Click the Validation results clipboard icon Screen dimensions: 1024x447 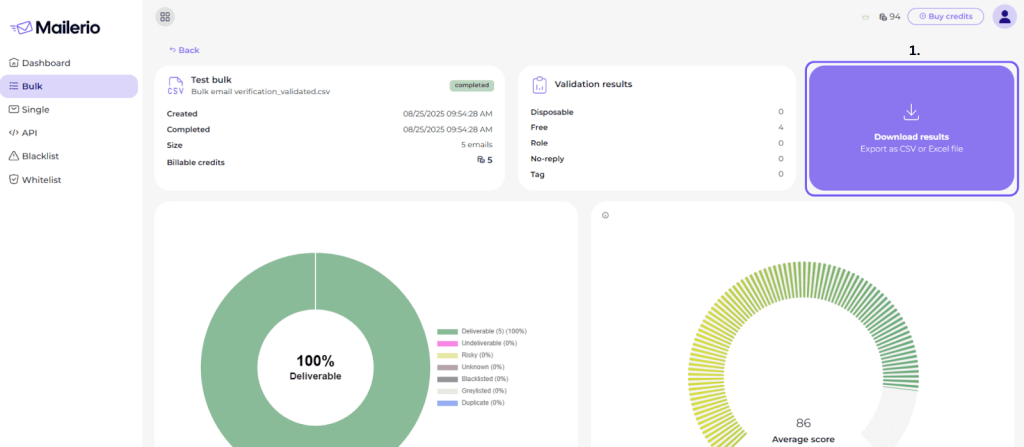coord(539,85)
